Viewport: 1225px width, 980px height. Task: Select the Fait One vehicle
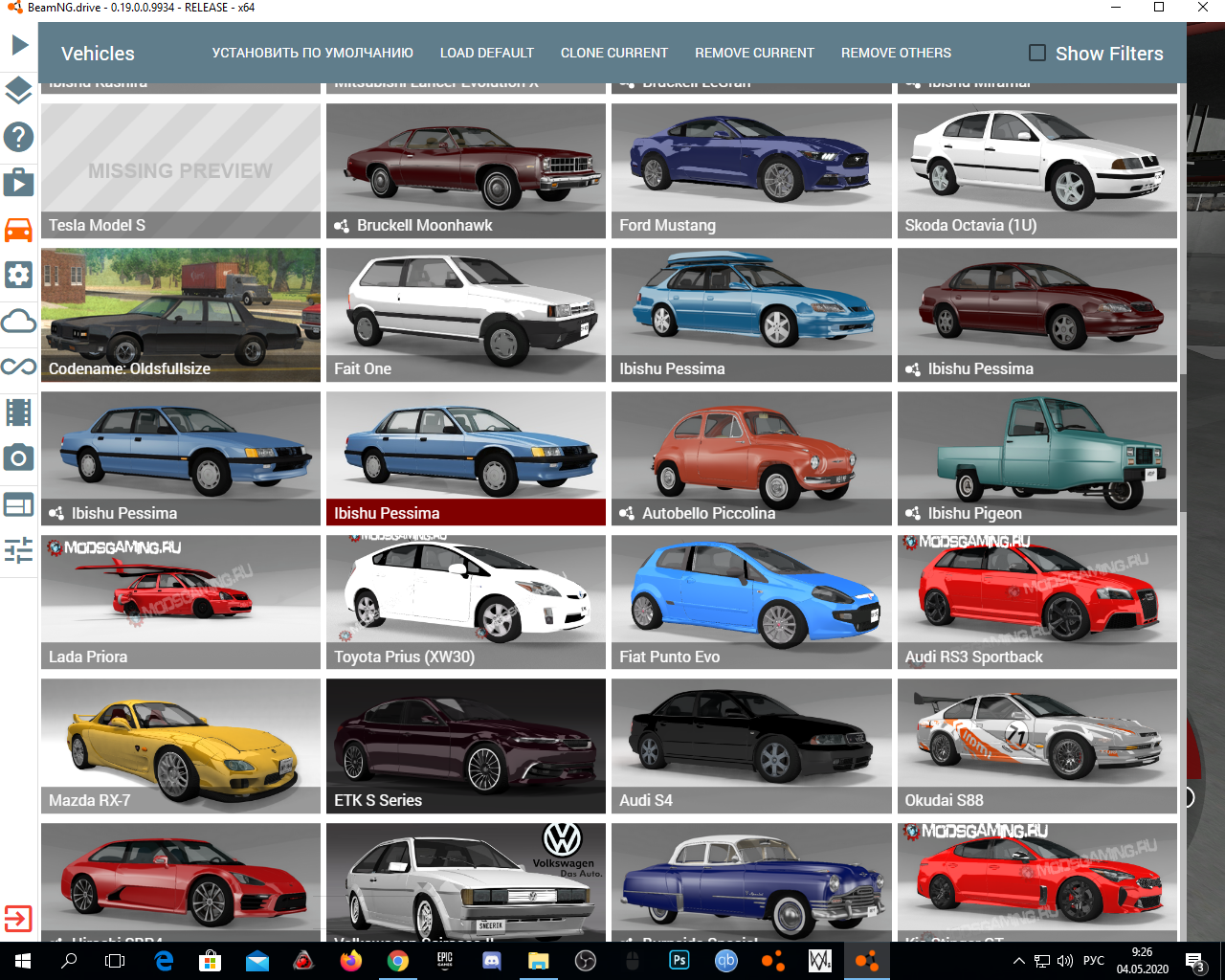[x=466, y=315]
